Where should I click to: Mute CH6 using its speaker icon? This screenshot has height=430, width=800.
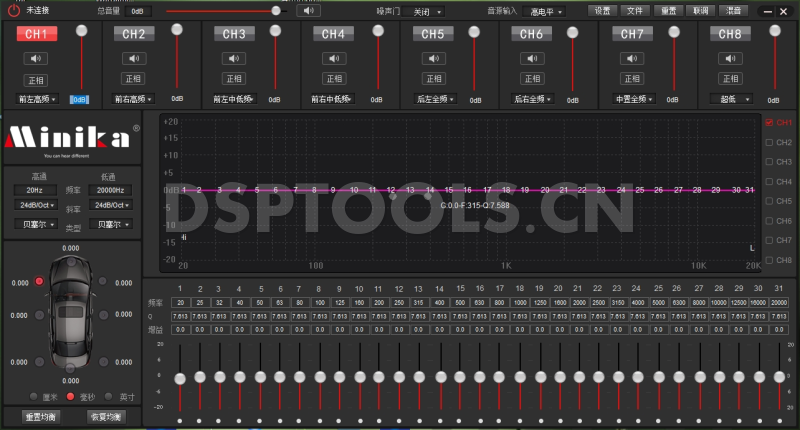(532, 59)
